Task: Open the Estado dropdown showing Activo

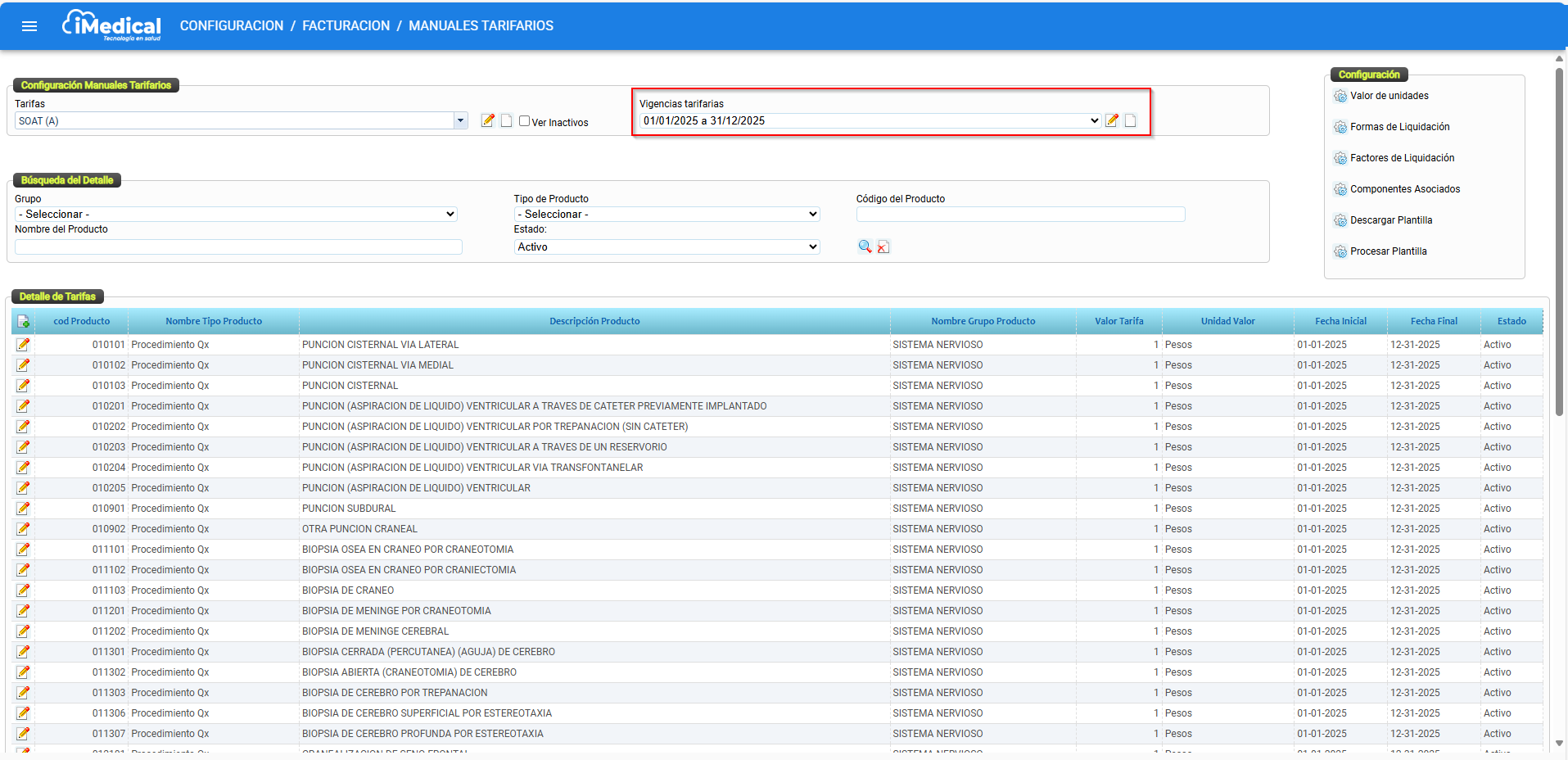Action: pyautogui.click(x=667, y=247)
